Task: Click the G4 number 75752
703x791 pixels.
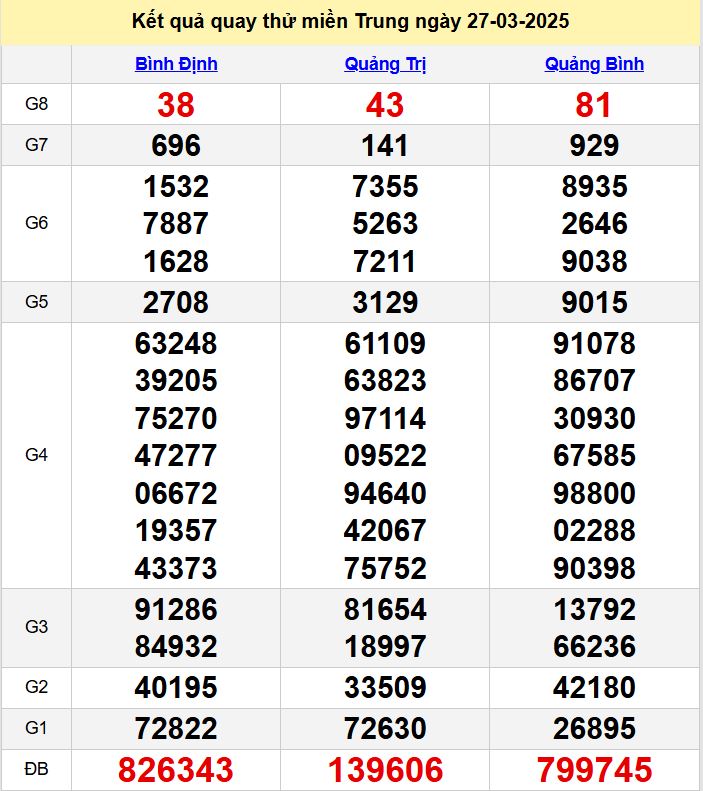Action: tap(385, 569)
